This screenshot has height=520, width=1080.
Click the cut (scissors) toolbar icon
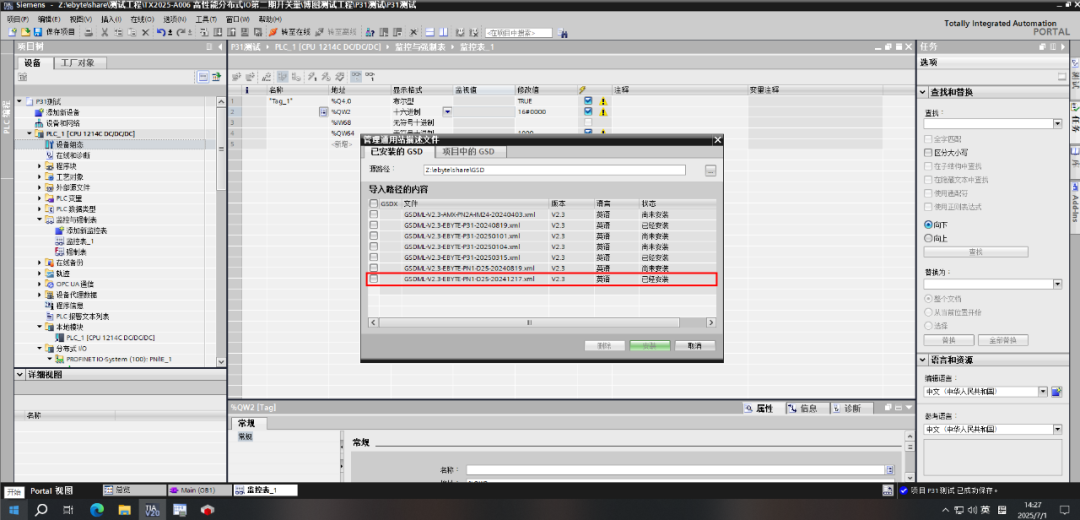point(105,32)
